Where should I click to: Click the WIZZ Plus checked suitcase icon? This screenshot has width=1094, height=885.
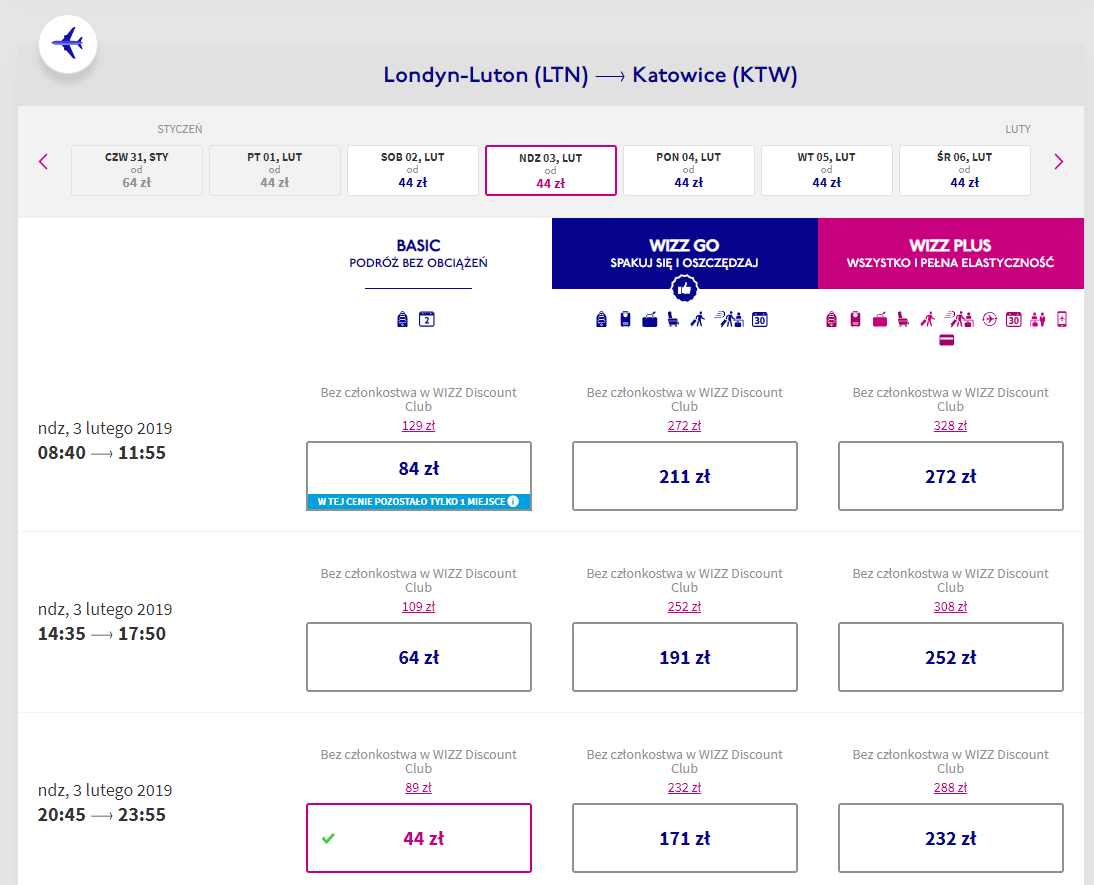pyautogui.click(x=880, y=320)
